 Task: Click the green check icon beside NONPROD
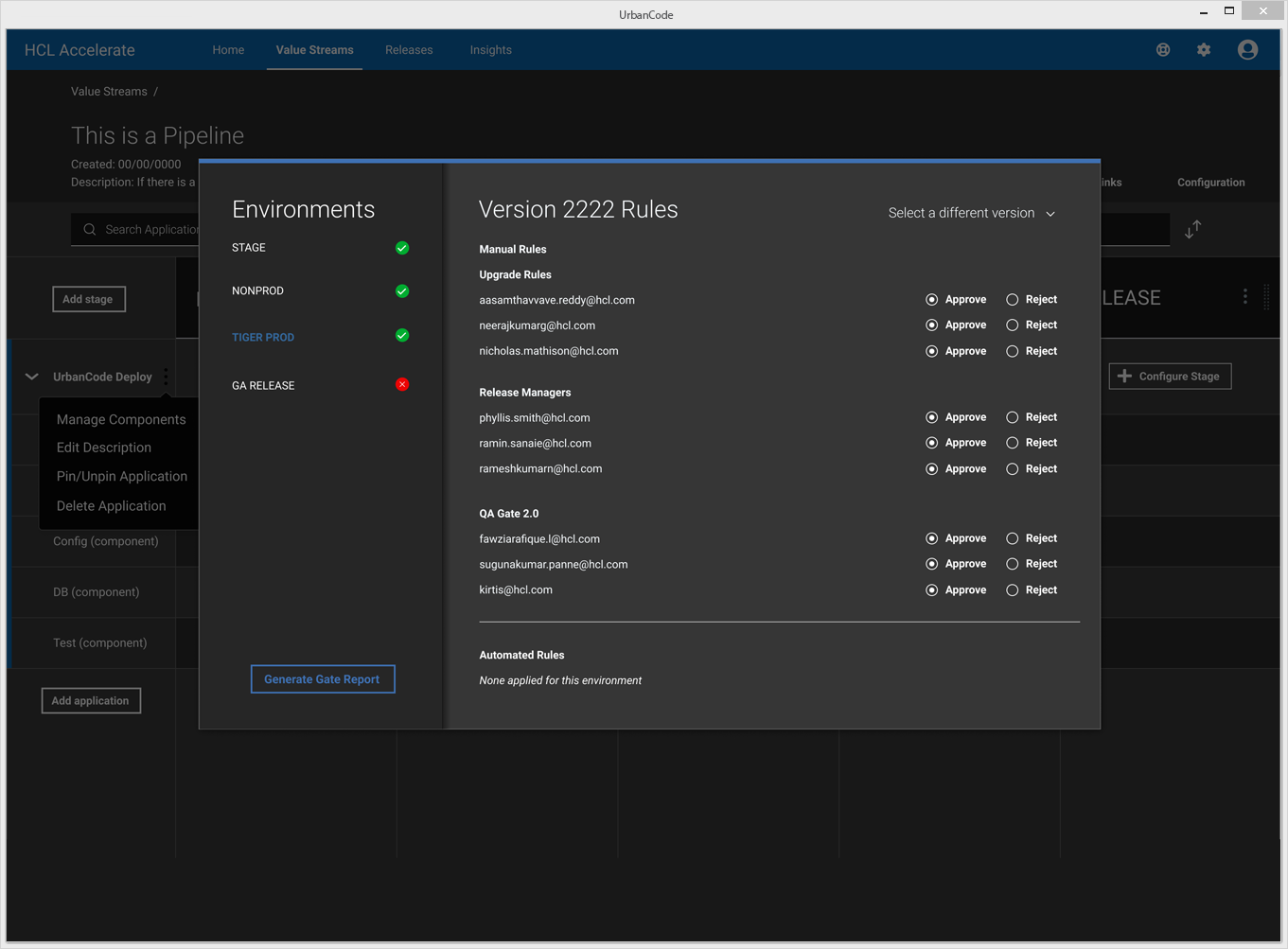click(402, 291)
